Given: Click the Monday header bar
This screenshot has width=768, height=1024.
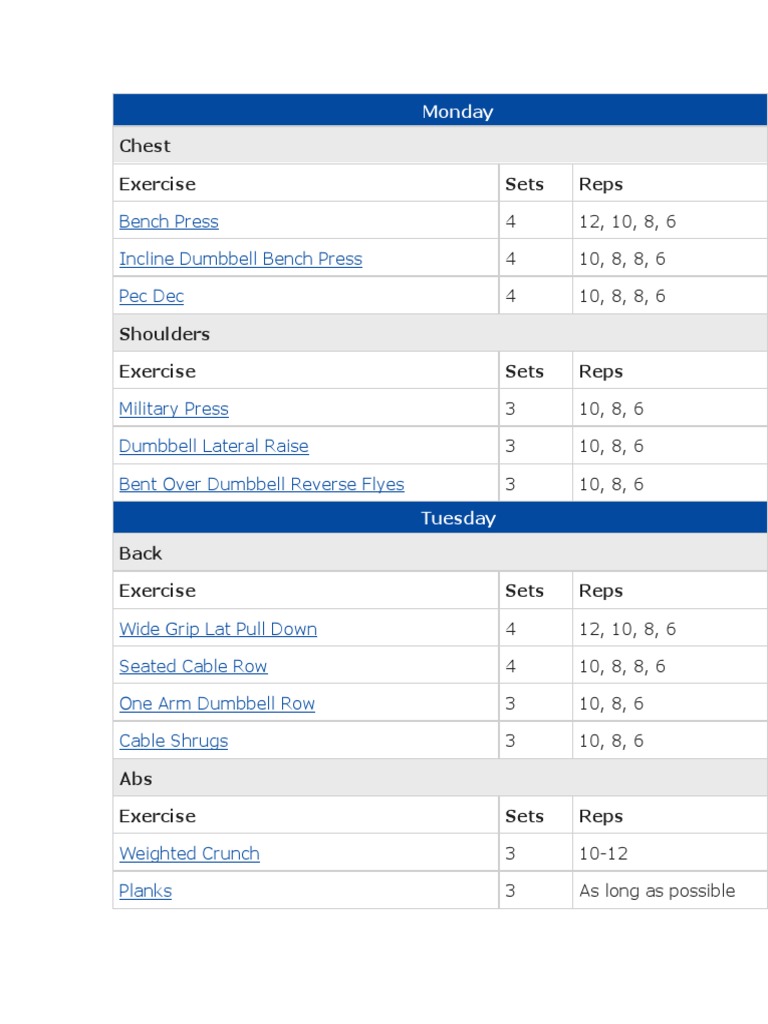Looking at the screenshot, I should (x=440, y=111).
